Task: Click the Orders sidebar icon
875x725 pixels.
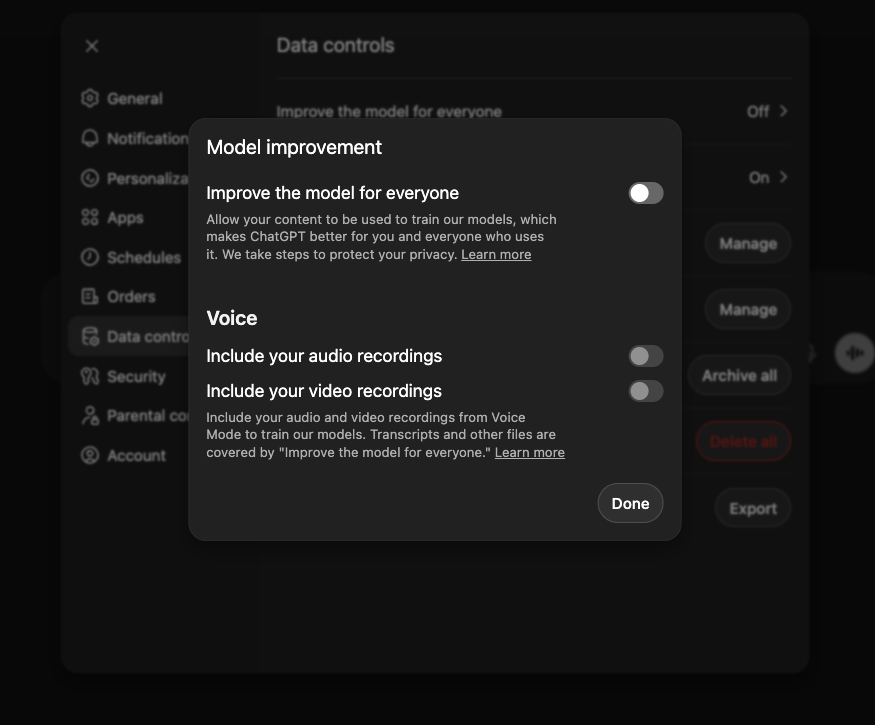Action: tap(90, 296)
